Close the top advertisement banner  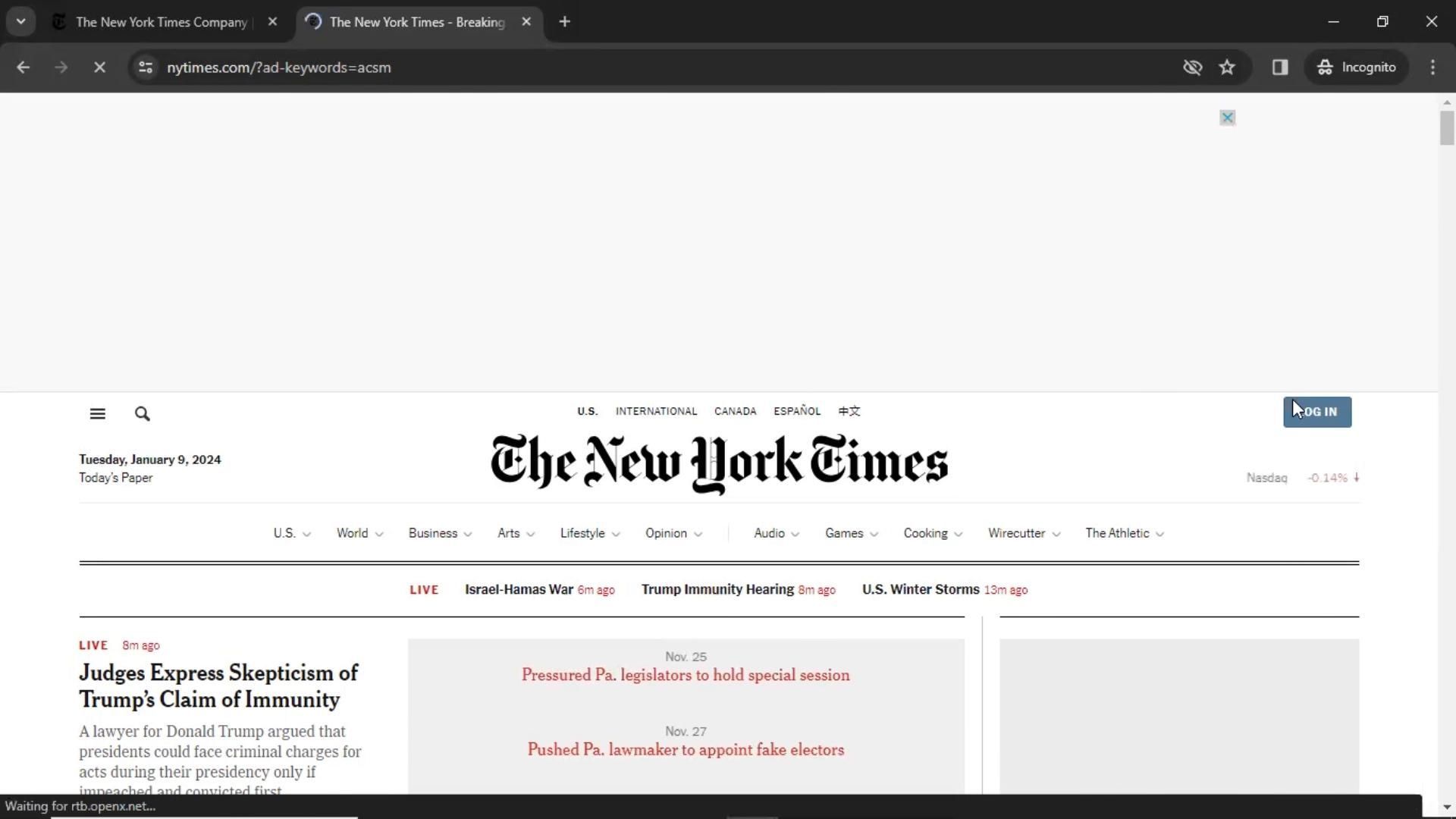click(1227, 118)
